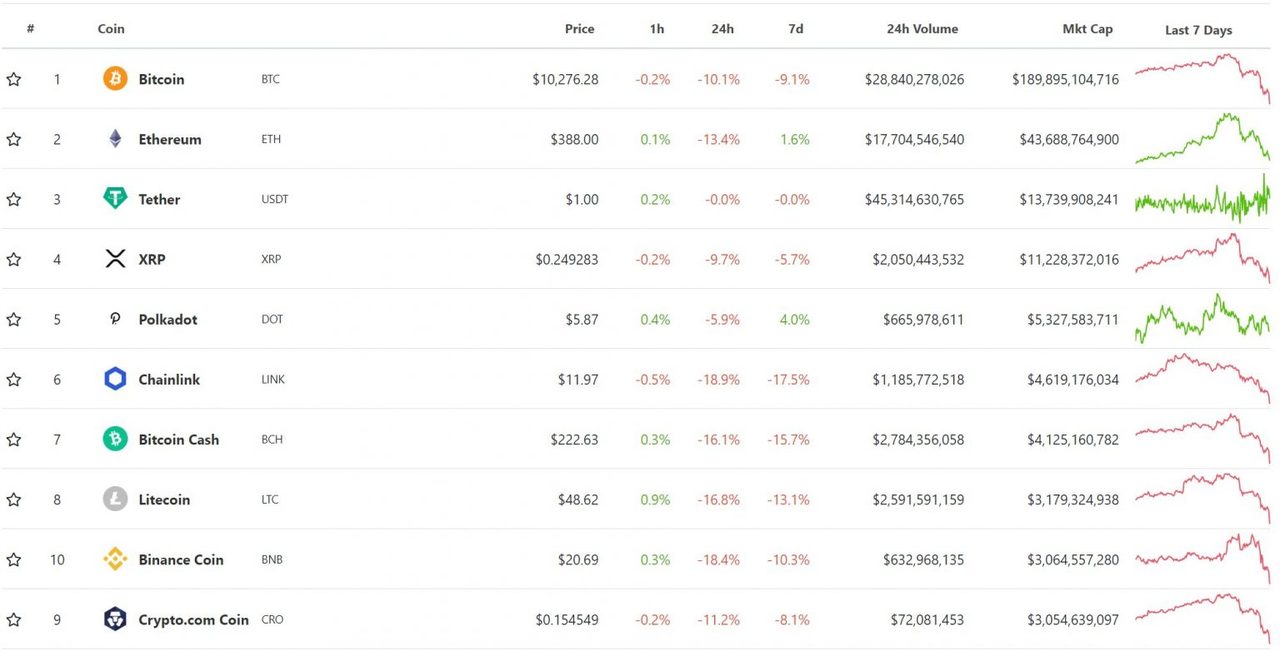Viewport: 1280px width, 651px height.
Task: Sort by the Coin column header
Action: pyautogui.click(x=111, y=29)
